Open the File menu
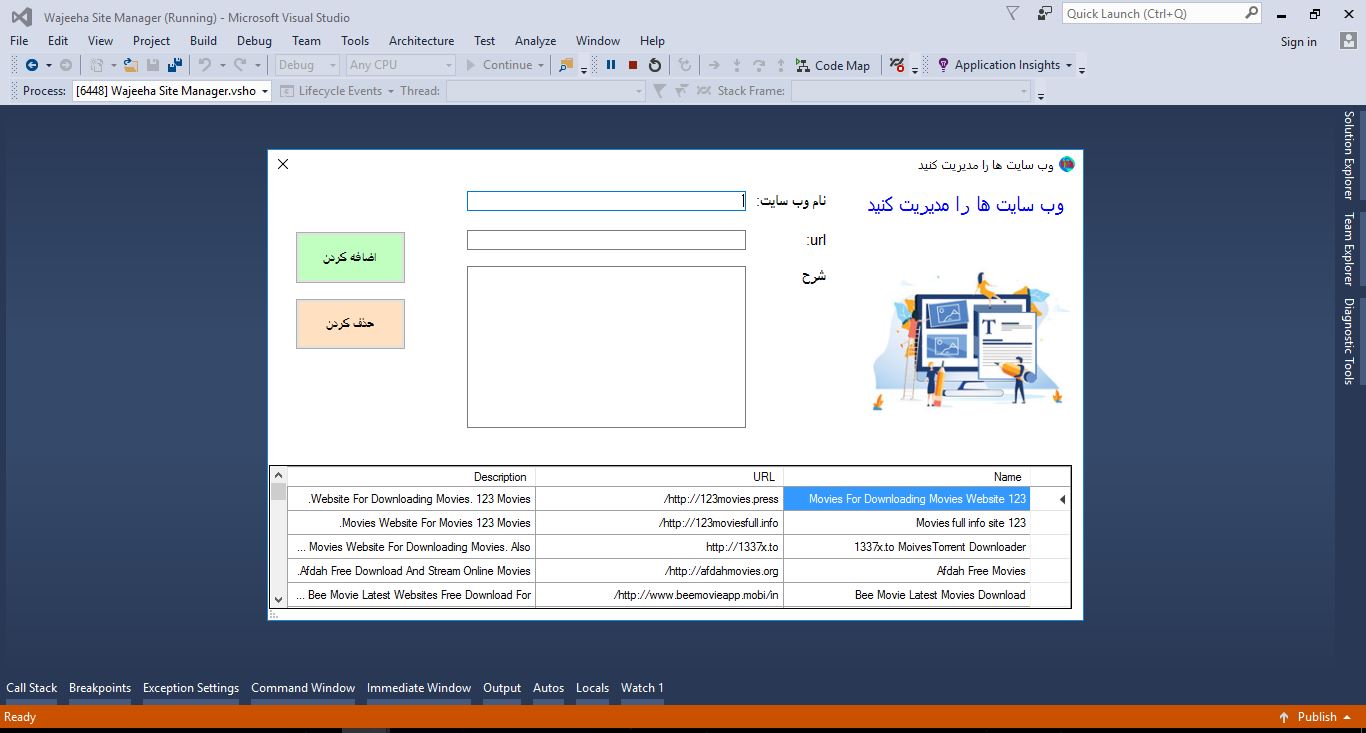Image resolution: width=1366 pixels, height=733 pixels. pyautogui.click(x=19, y=41)
